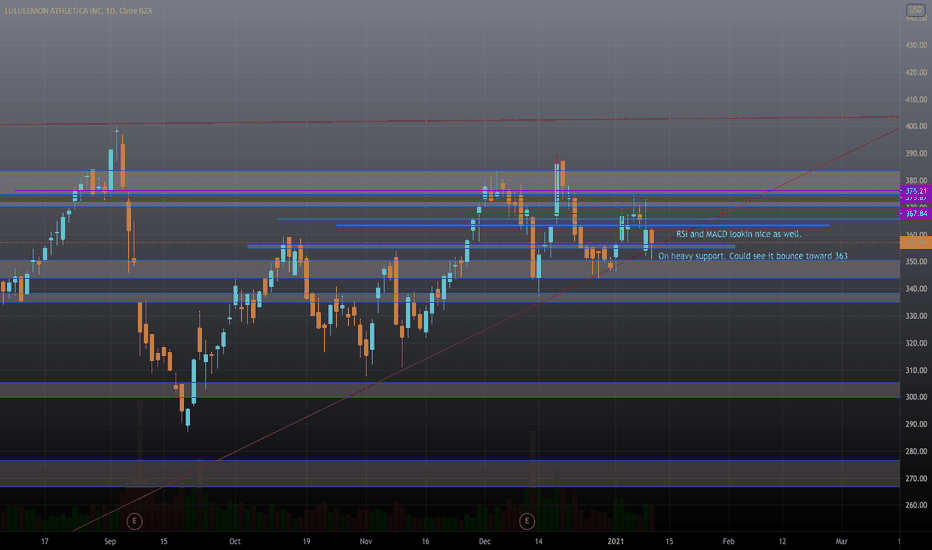Viewport: 932px width, 550px height.
Task: Select 'RSI and MACD lookin nice' annotation
Action: 739,234
